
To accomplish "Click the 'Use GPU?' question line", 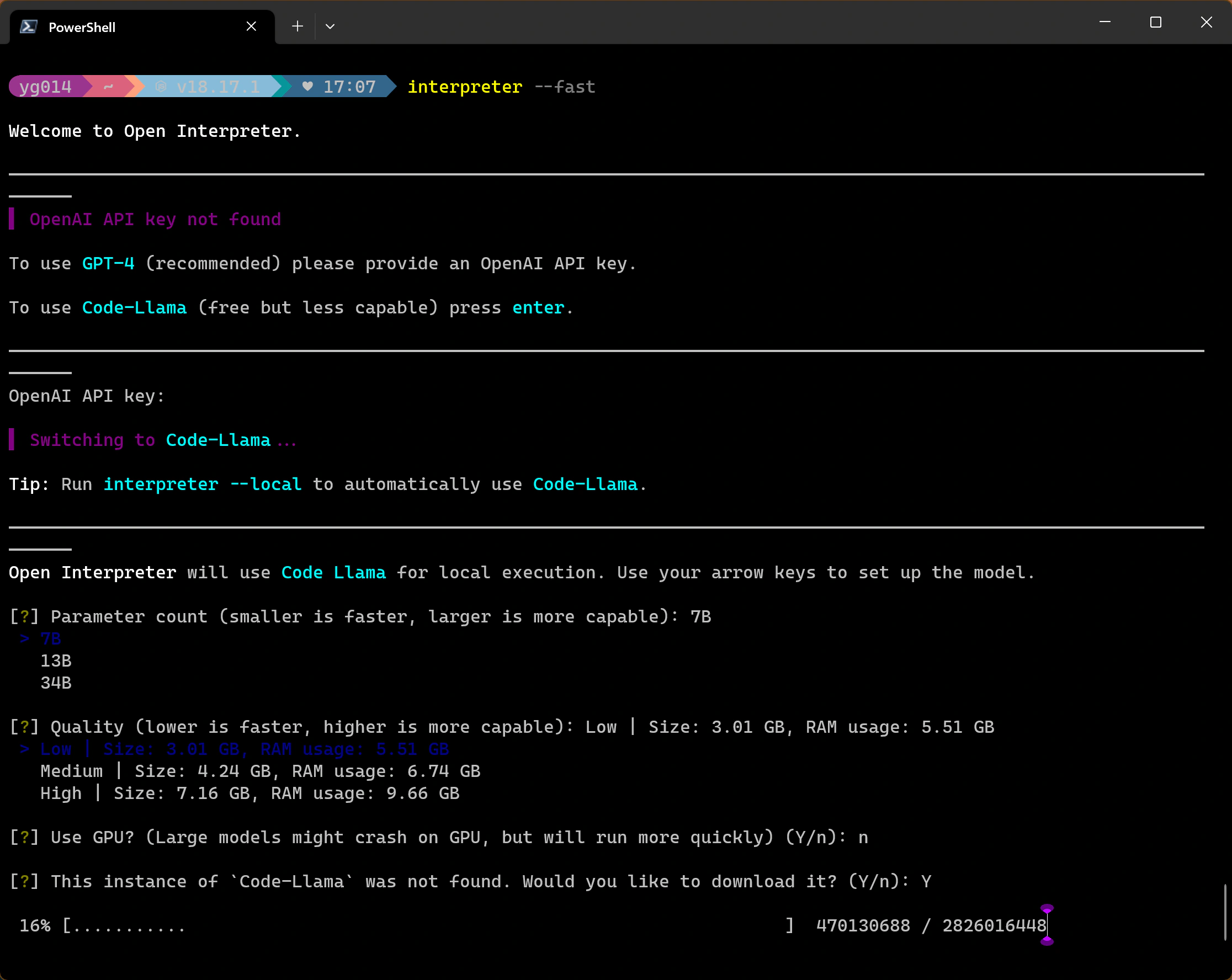I will [x=439, y=838].
